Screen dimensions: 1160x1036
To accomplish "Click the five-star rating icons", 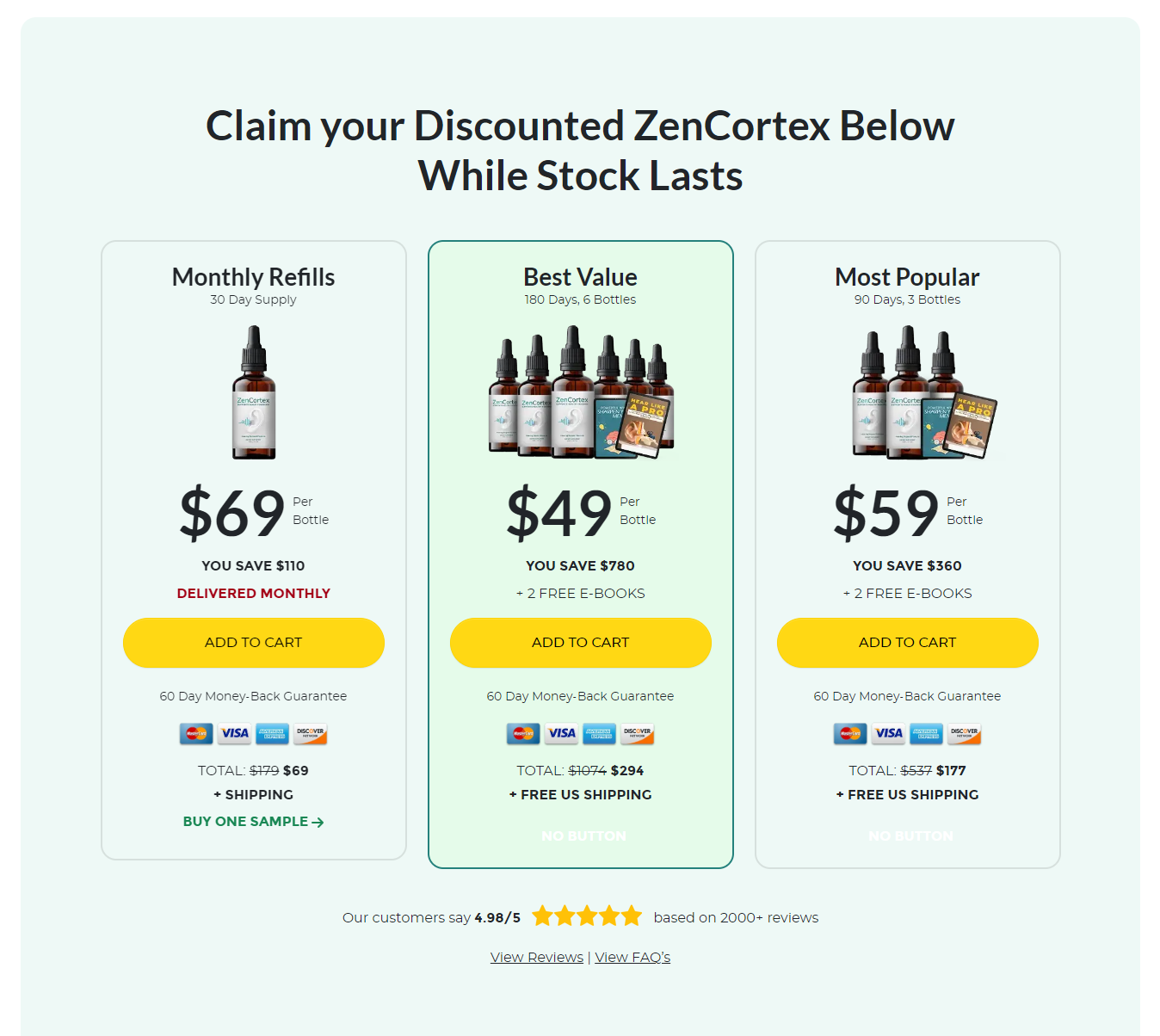I will click(587, 916).
